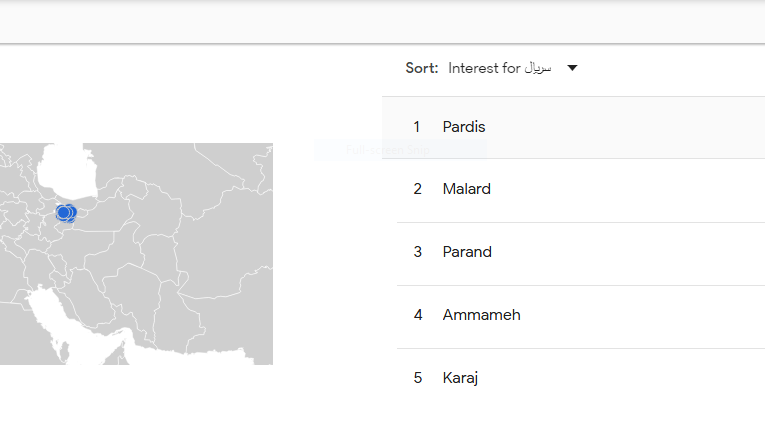Click the faded Full-screen map tooltip
The height and width of the screenshot is (430, 765).
point(400,150)
